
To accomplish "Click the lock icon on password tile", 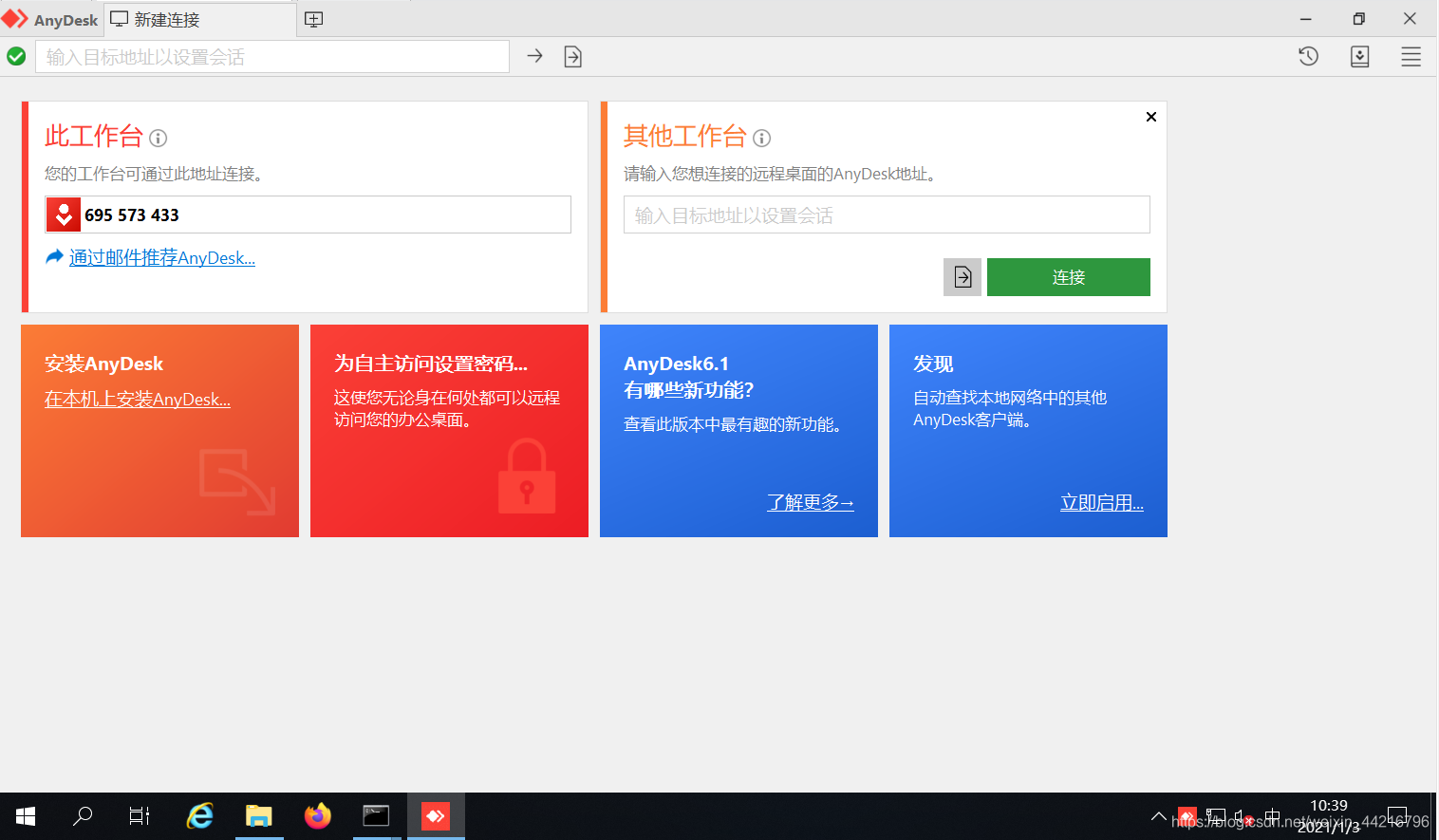I will [x=527, y=476].
